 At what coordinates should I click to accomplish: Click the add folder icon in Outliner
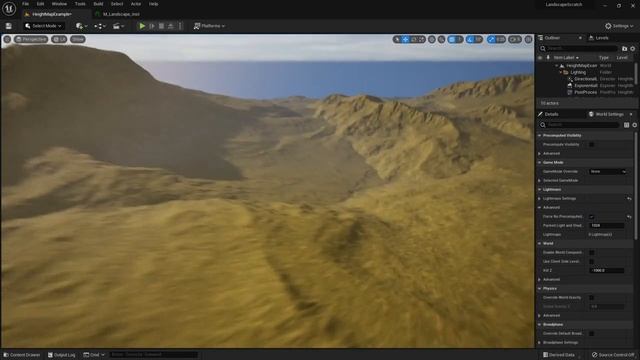[624, 49]
